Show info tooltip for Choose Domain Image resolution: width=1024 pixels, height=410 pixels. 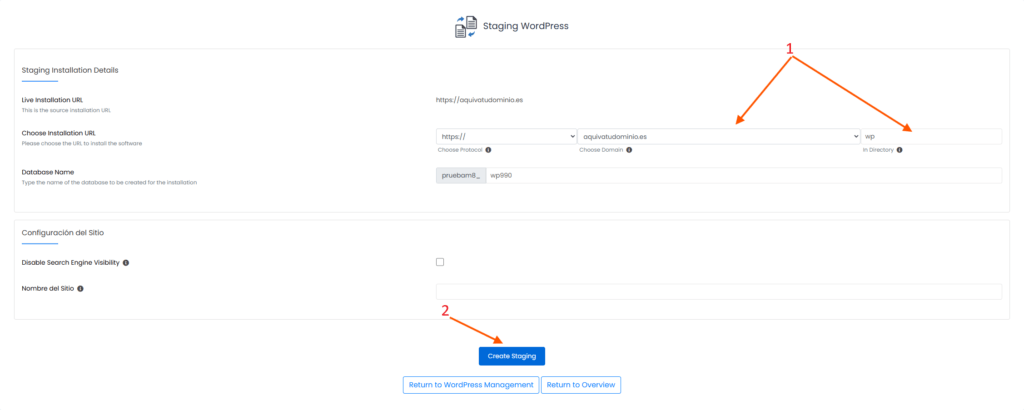(x=629, y=150)
